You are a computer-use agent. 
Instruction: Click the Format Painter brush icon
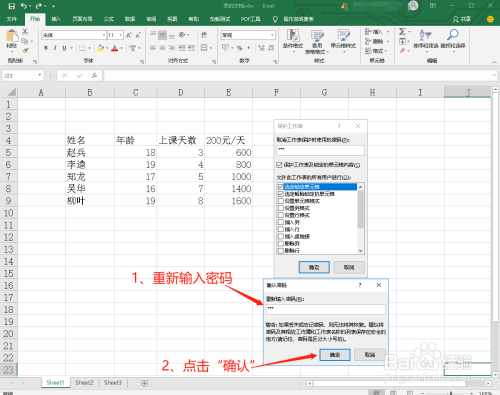click(25, 50)
